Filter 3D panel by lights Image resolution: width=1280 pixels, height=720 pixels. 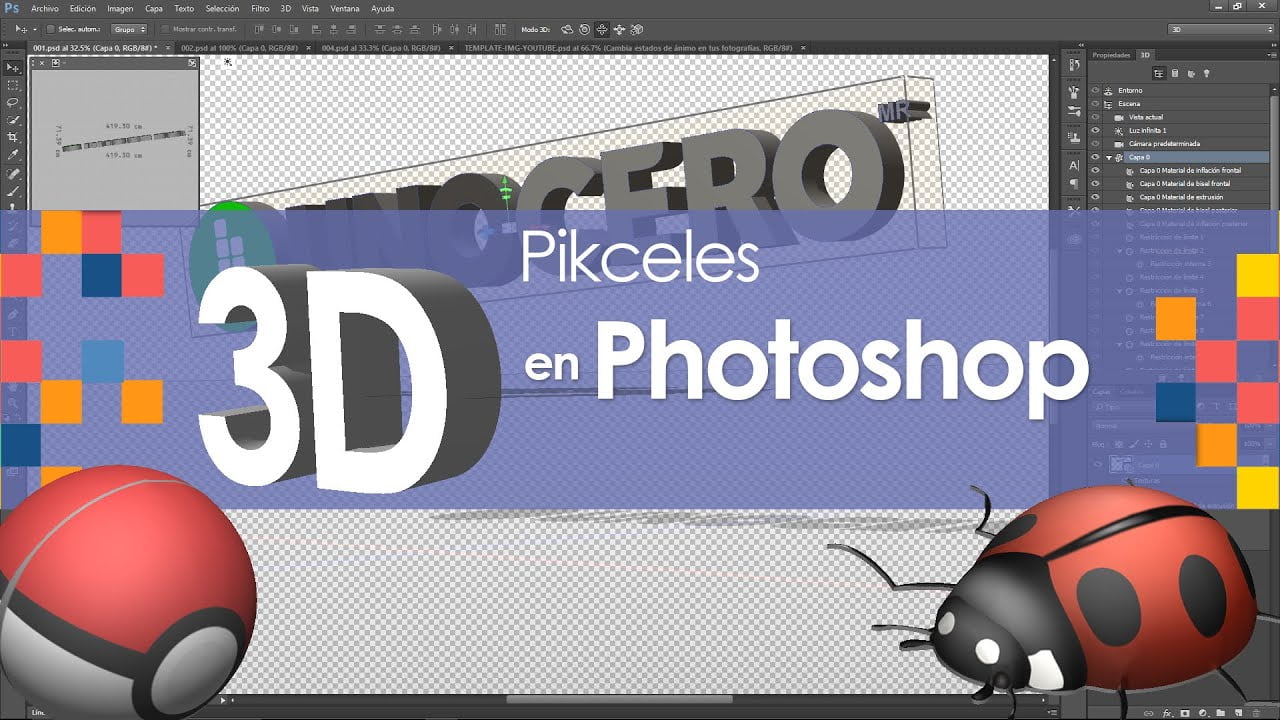coord(1206,73)
